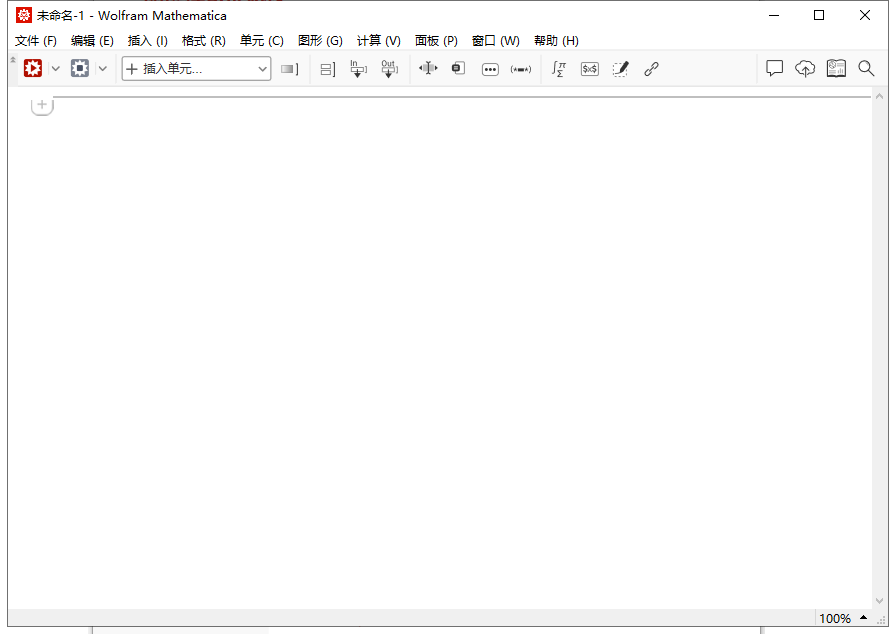This screenshot has width=896, height=634.
Task: Expand the dropdown beside red evaluate icon
Action: tap(56, 69)
